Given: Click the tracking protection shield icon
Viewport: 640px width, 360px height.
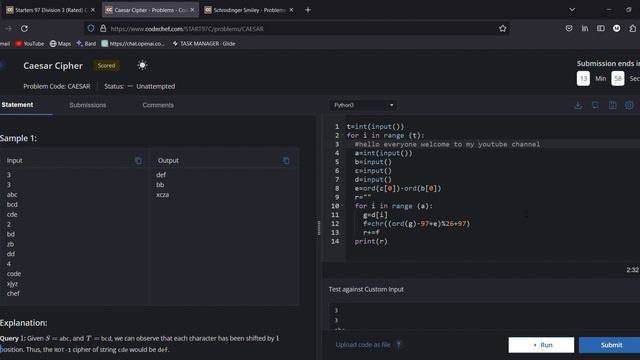Looking at the screenshot, I should pos(91,29).
